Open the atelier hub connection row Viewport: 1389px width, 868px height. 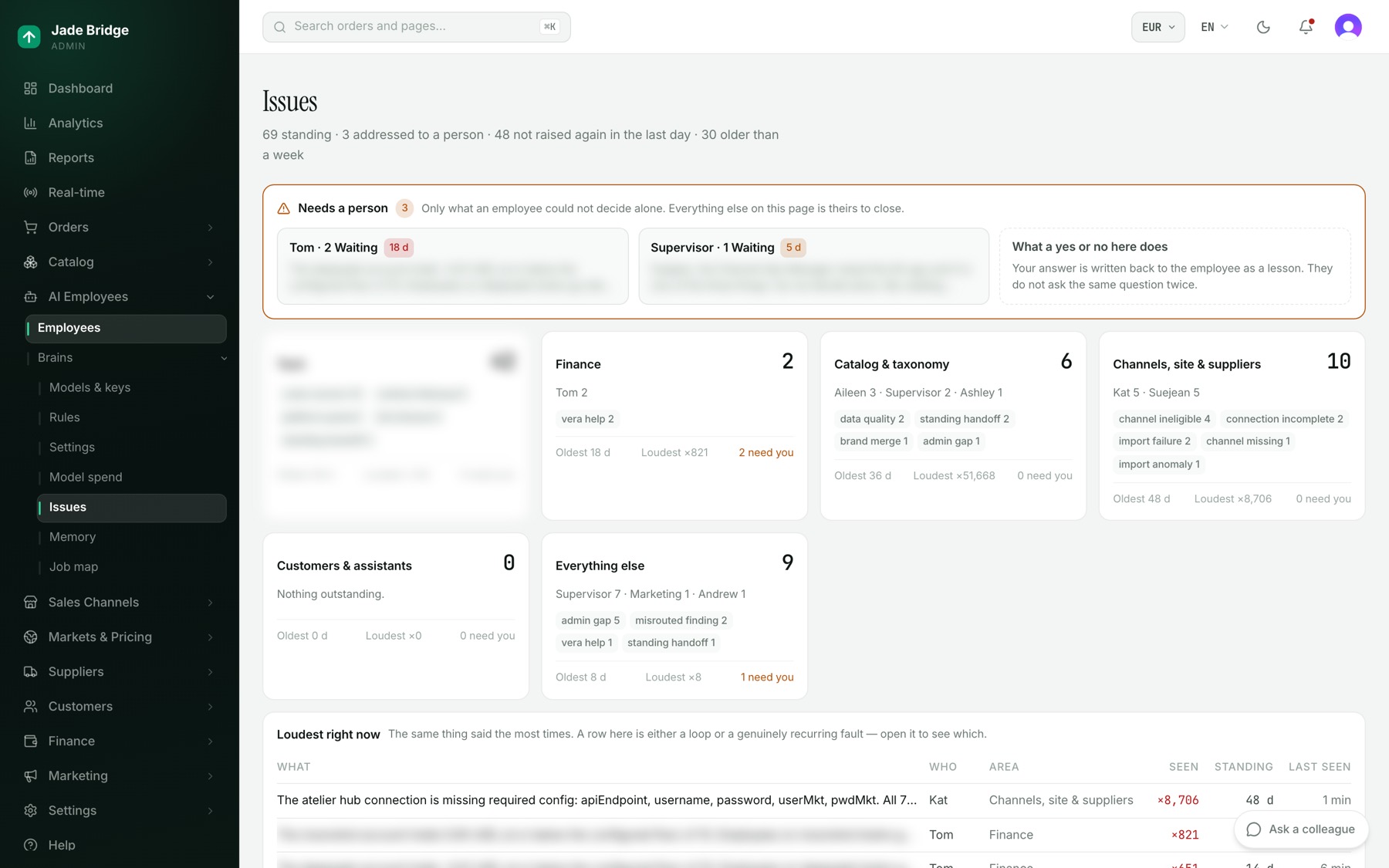pos(814,801)
